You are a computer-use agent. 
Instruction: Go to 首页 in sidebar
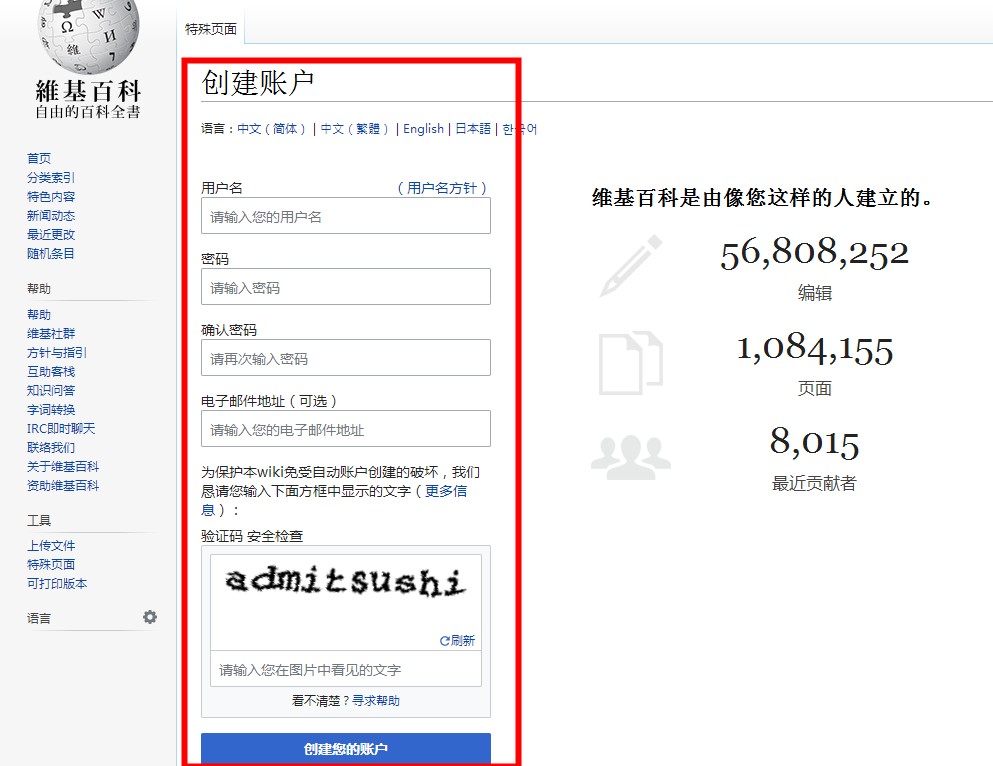pyautogui.click(x=39, y=158)
